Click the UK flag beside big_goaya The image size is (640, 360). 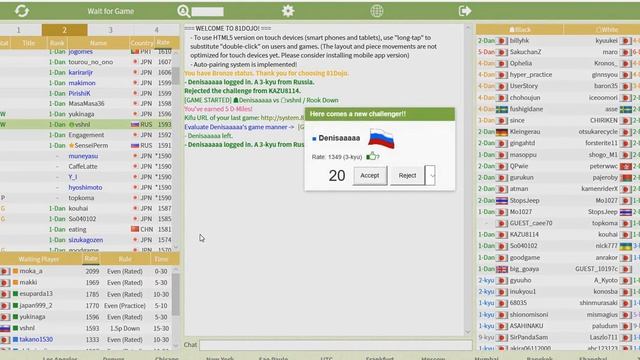[502, 269]
